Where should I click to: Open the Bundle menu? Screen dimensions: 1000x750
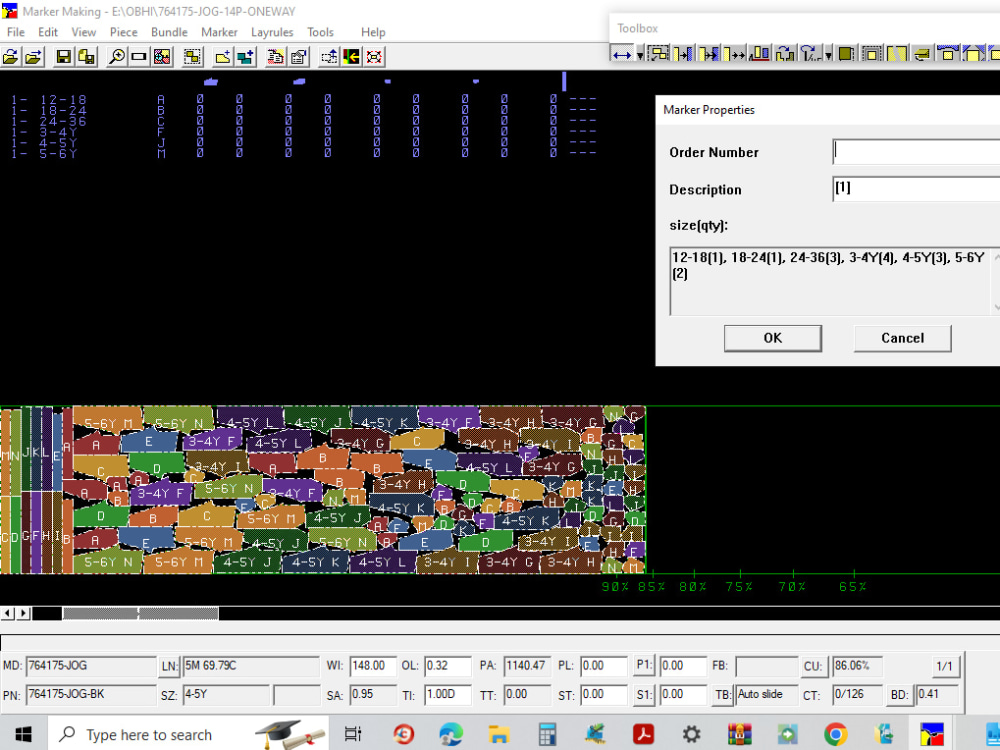pyautogui.click(x=169, y=32)
